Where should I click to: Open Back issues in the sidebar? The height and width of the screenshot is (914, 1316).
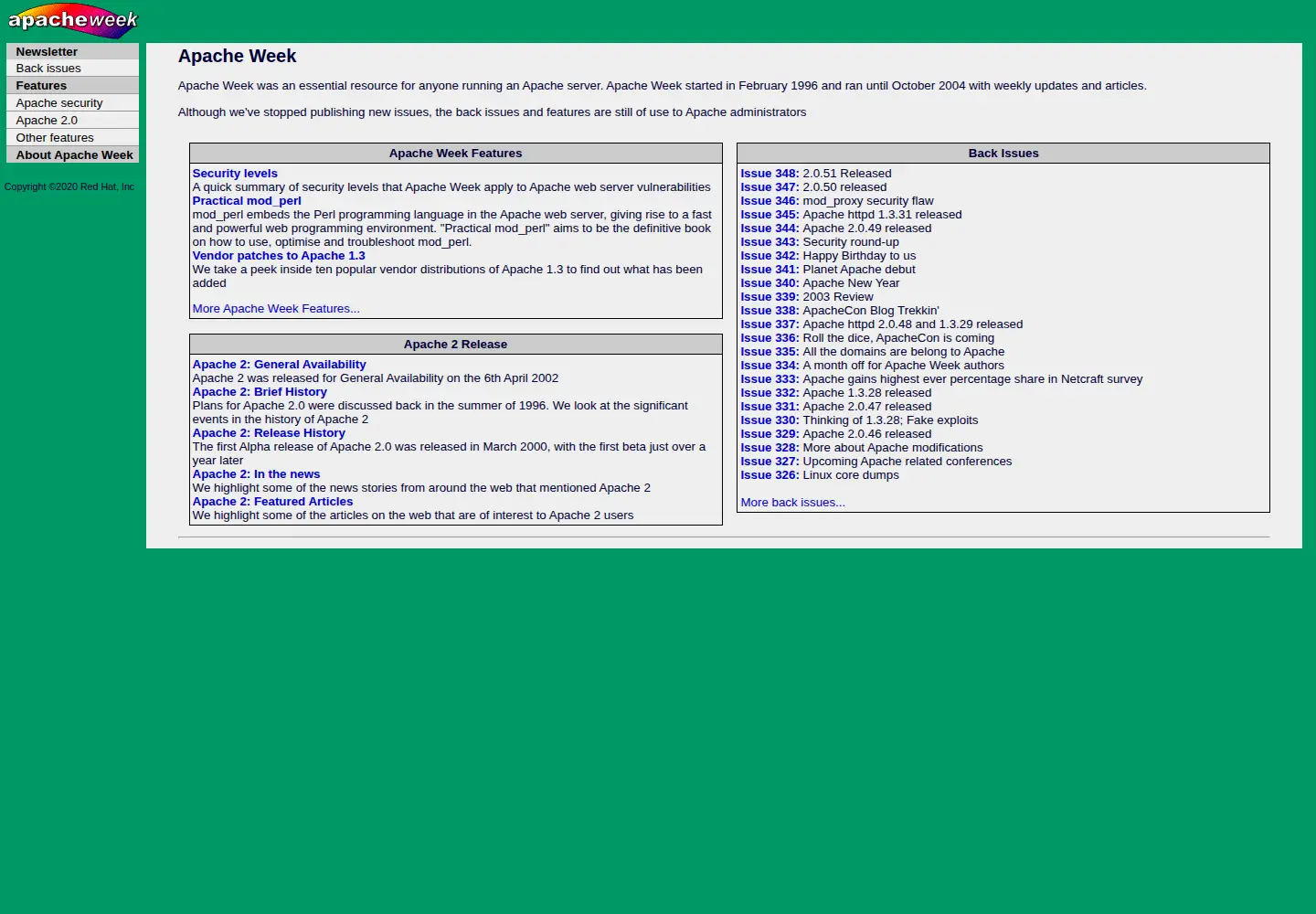pyautogui.click(x=48, y=69)
